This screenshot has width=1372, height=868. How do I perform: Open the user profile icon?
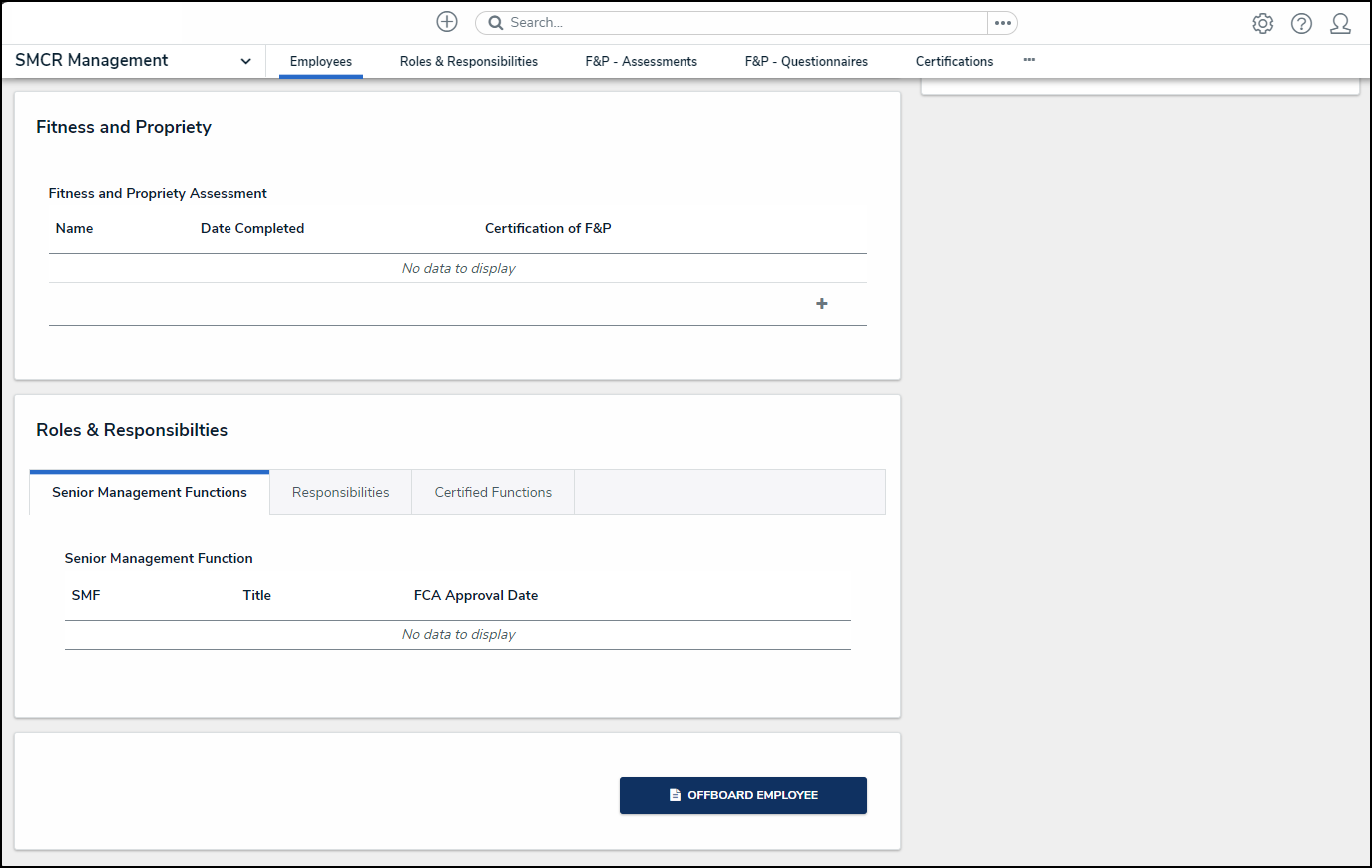(1340, 23)
